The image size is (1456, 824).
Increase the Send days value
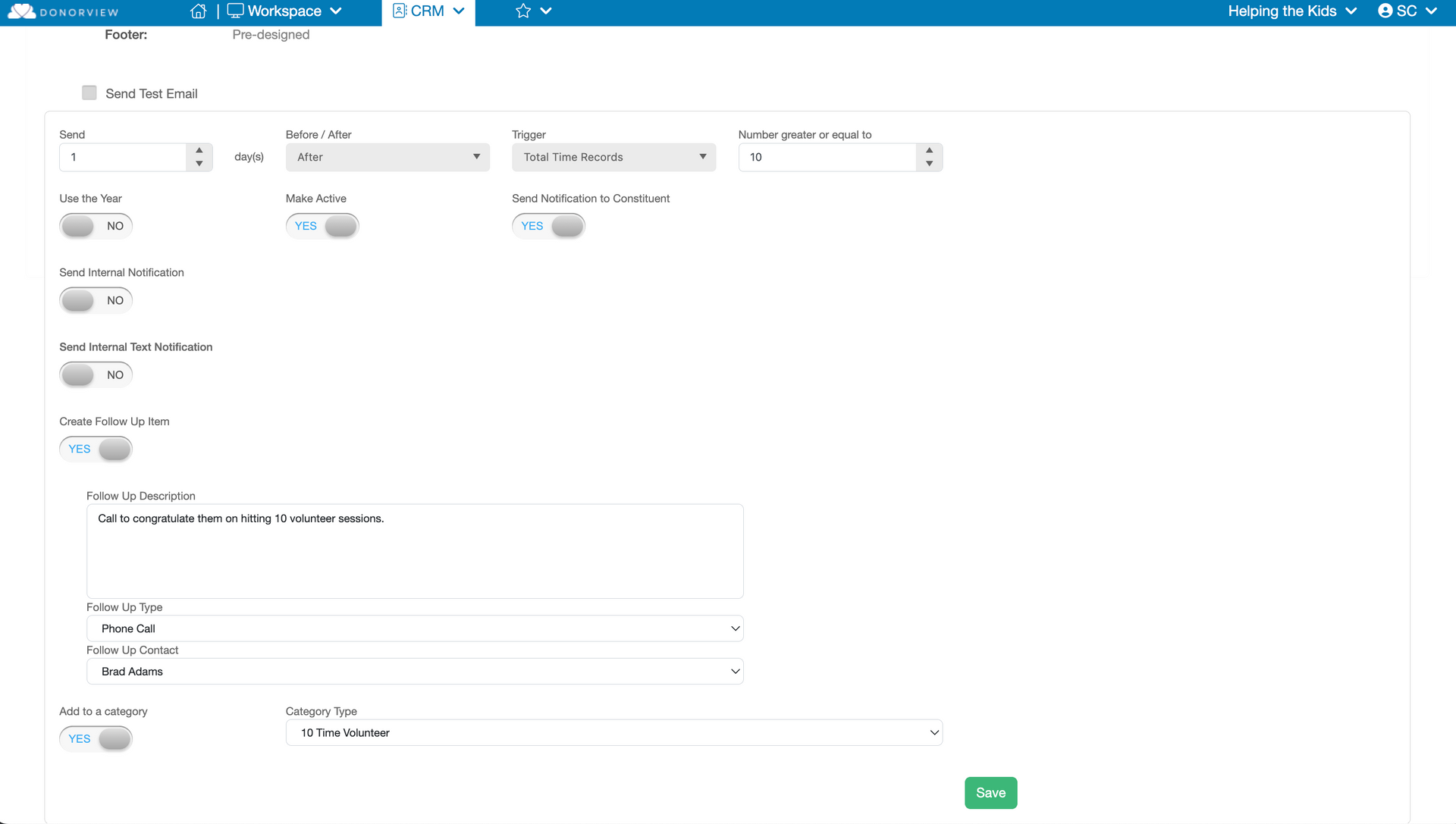pos(199,150)
